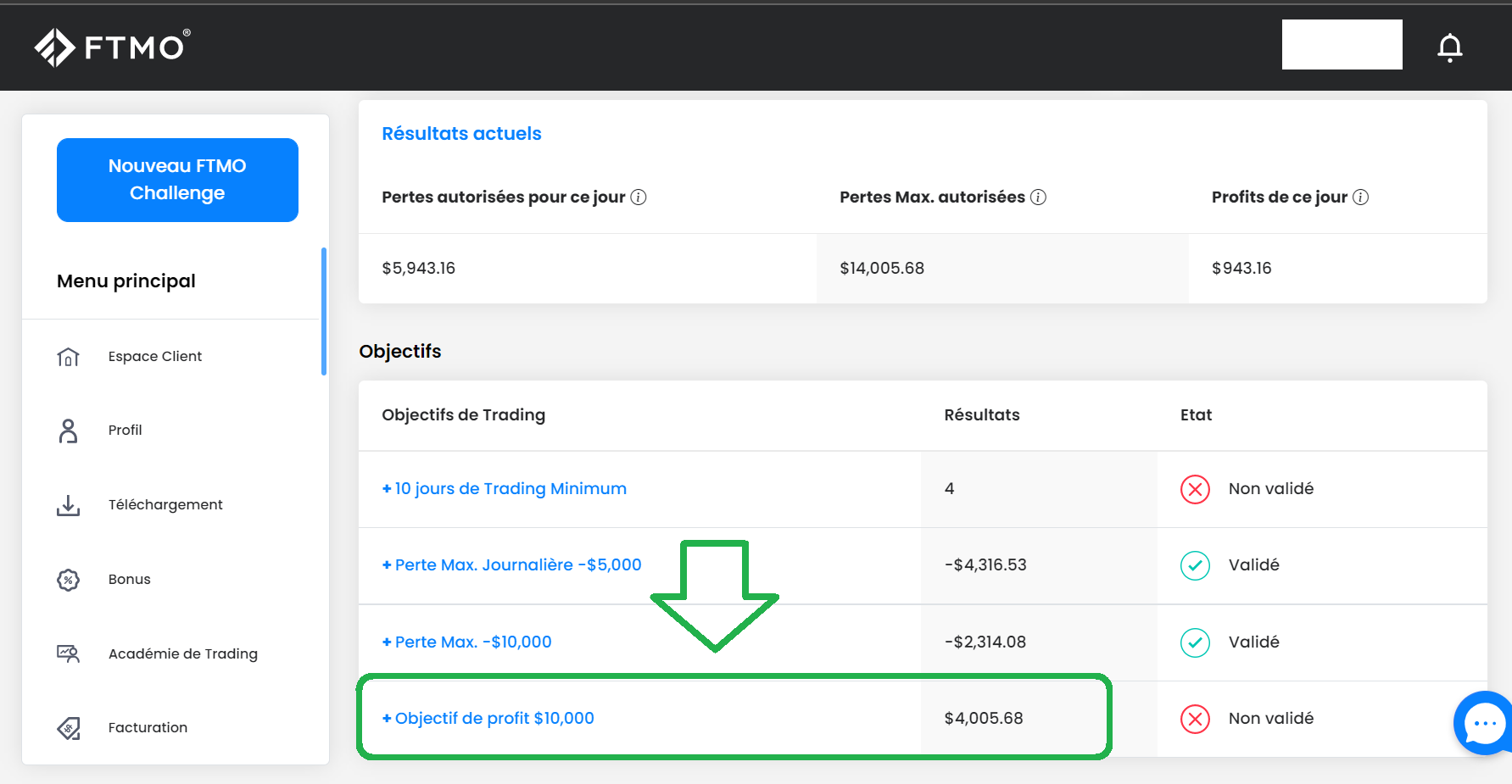This screenshot has height=784, width=1512.
Task: Click the sidebar menu scrollbar
Action: 324,311
